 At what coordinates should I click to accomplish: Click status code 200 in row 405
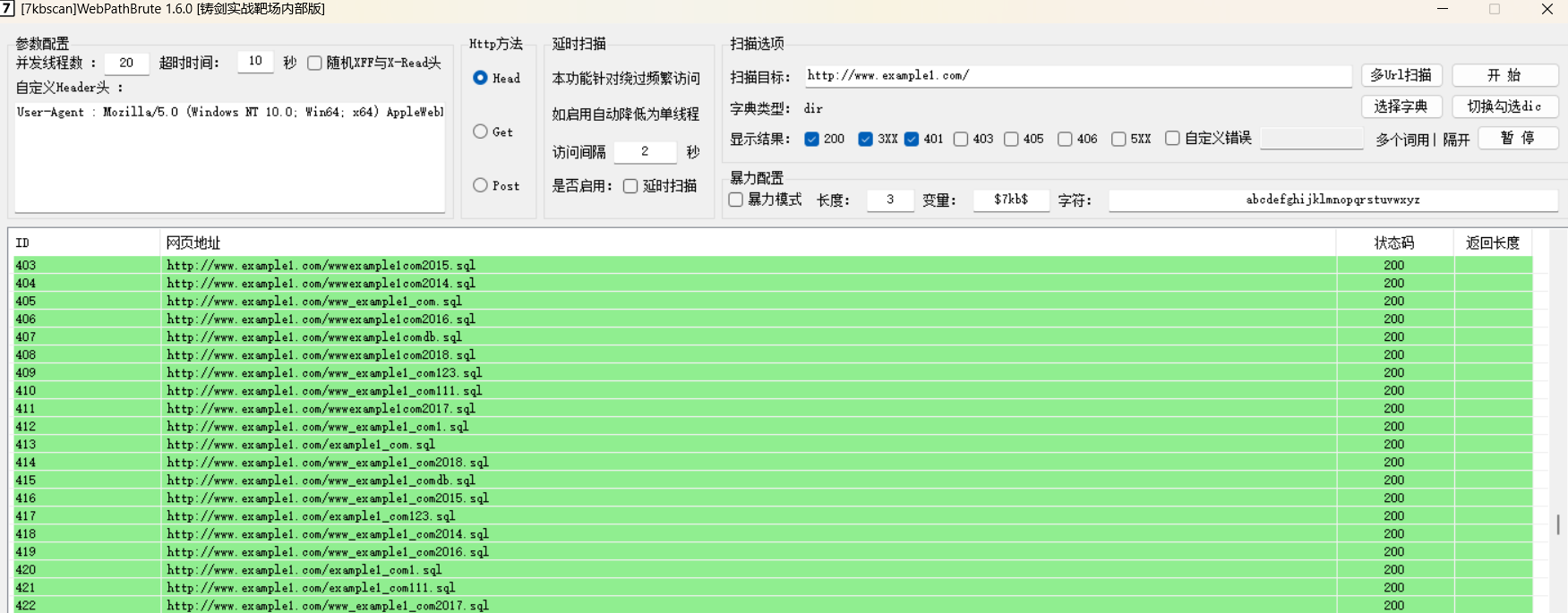click(1394, 302)
